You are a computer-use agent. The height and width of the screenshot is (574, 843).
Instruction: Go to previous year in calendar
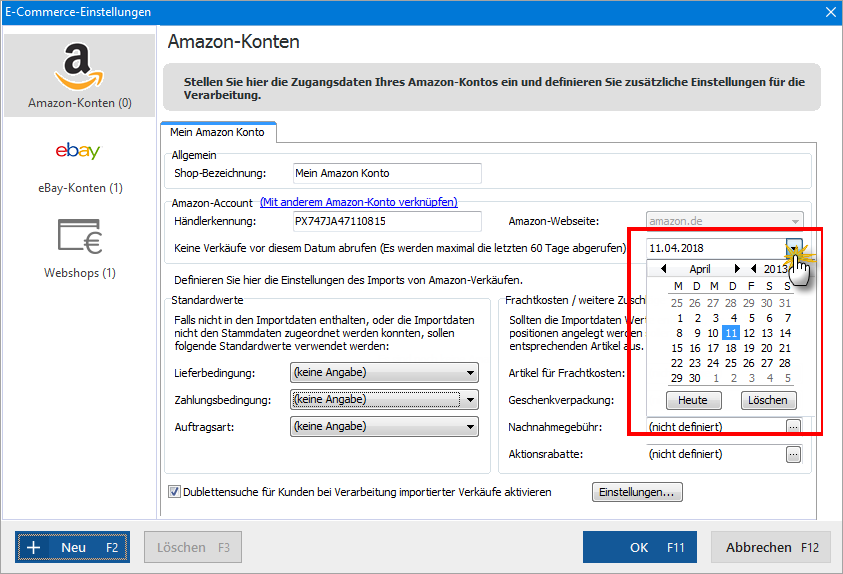point(754,268)
